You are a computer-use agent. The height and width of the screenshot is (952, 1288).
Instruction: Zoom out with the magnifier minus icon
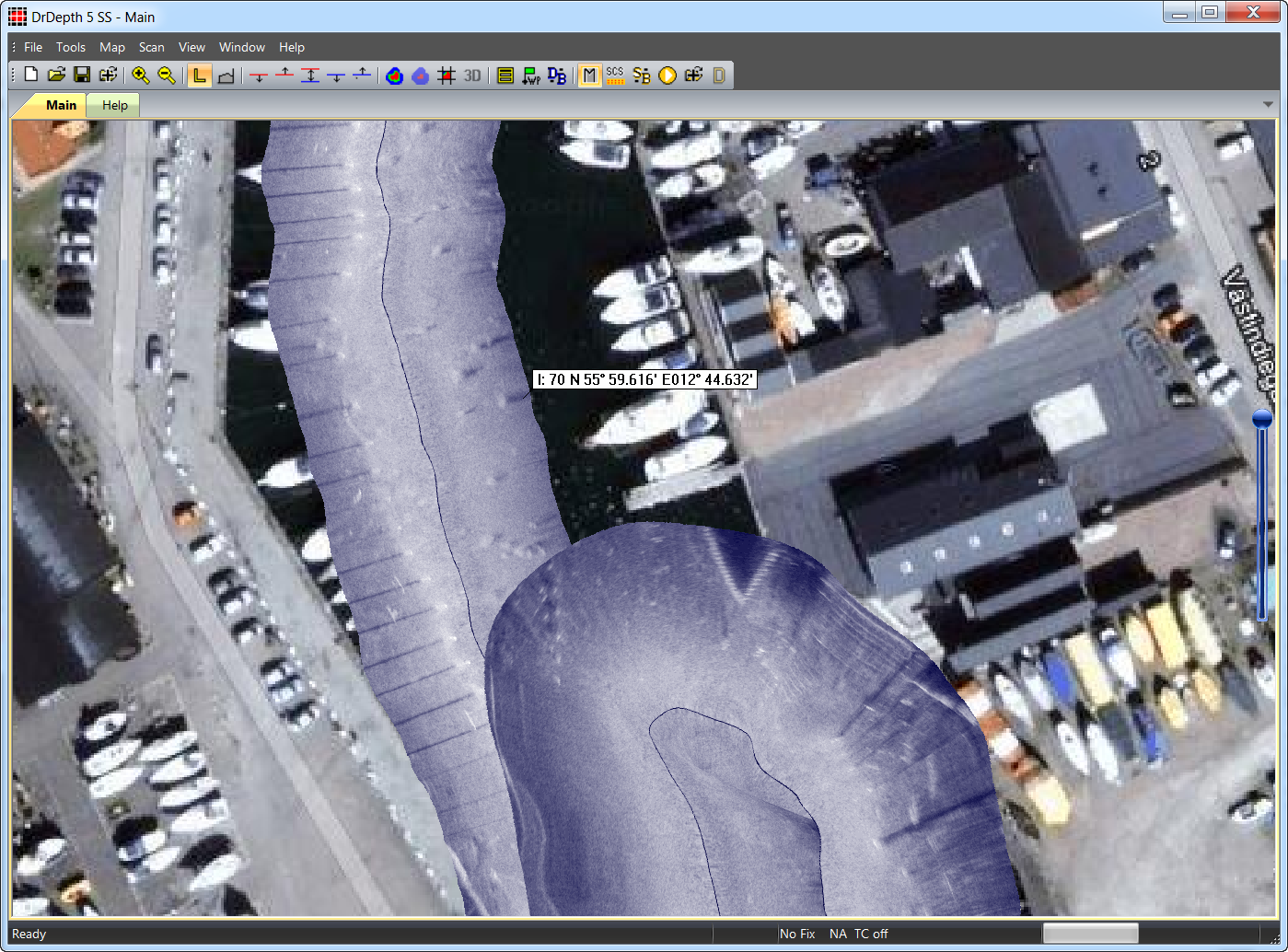coord(167,75)
